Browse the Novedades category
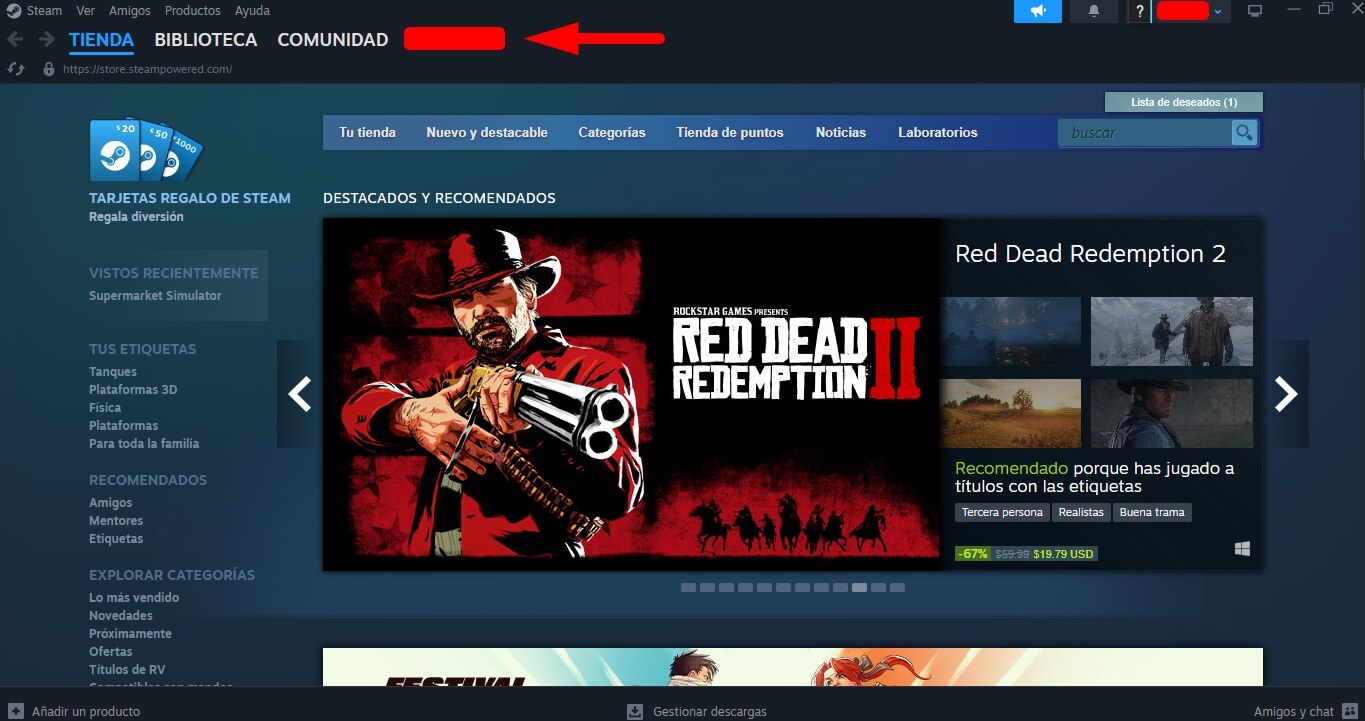This screenshot has height=721, width=1365. 121,616
